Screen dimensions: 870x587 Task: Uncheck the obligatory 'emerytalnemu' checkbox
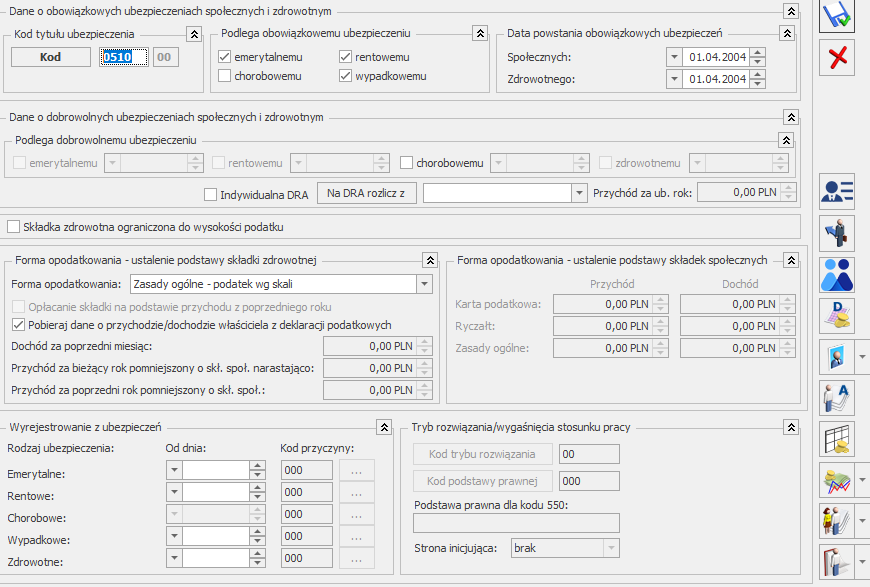[225, 57]
